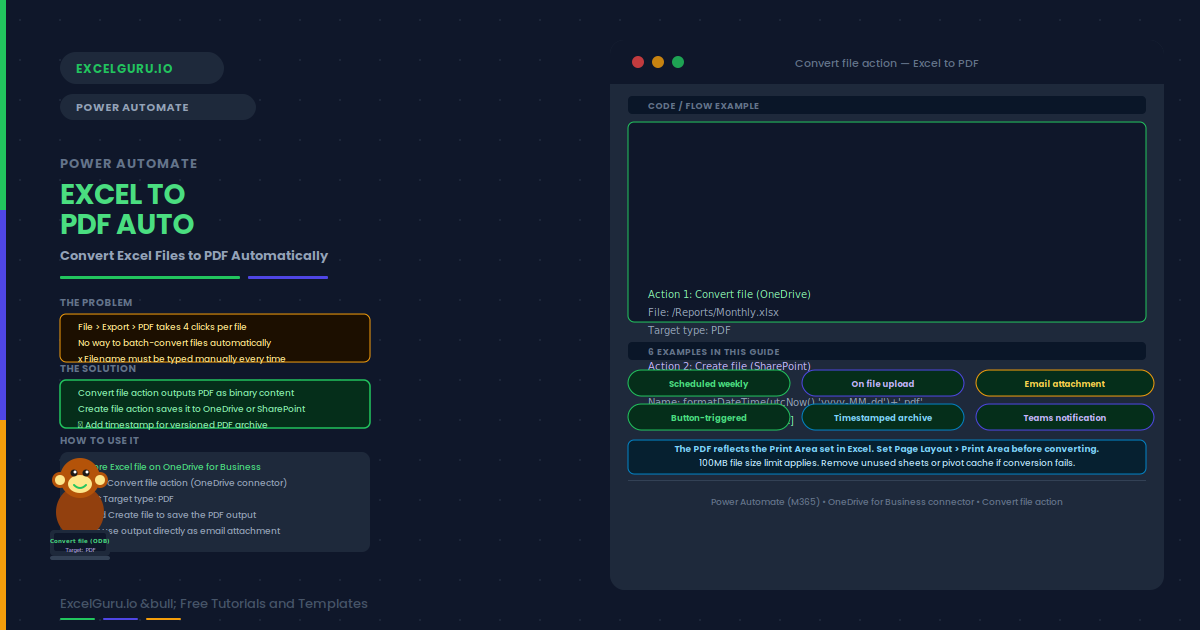Click 'Convert file action (OneDrive connector)' step
Viewport: 1200px width, 630px height.
196,482
